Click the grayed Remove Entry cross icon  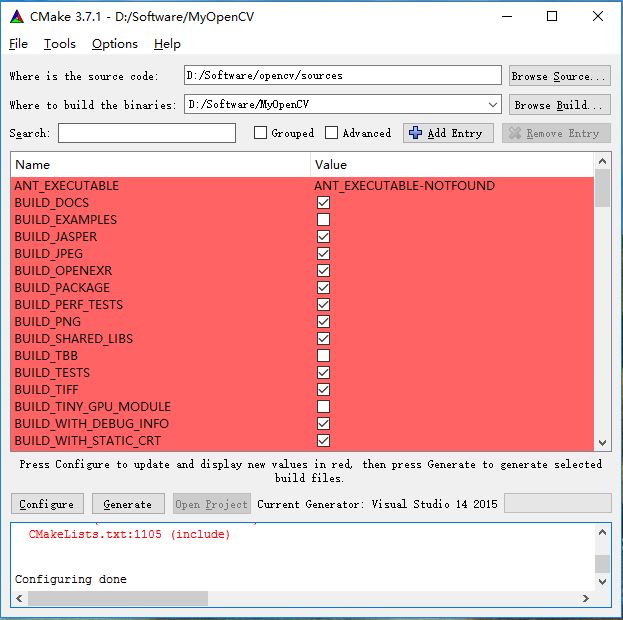click(515, 133)
